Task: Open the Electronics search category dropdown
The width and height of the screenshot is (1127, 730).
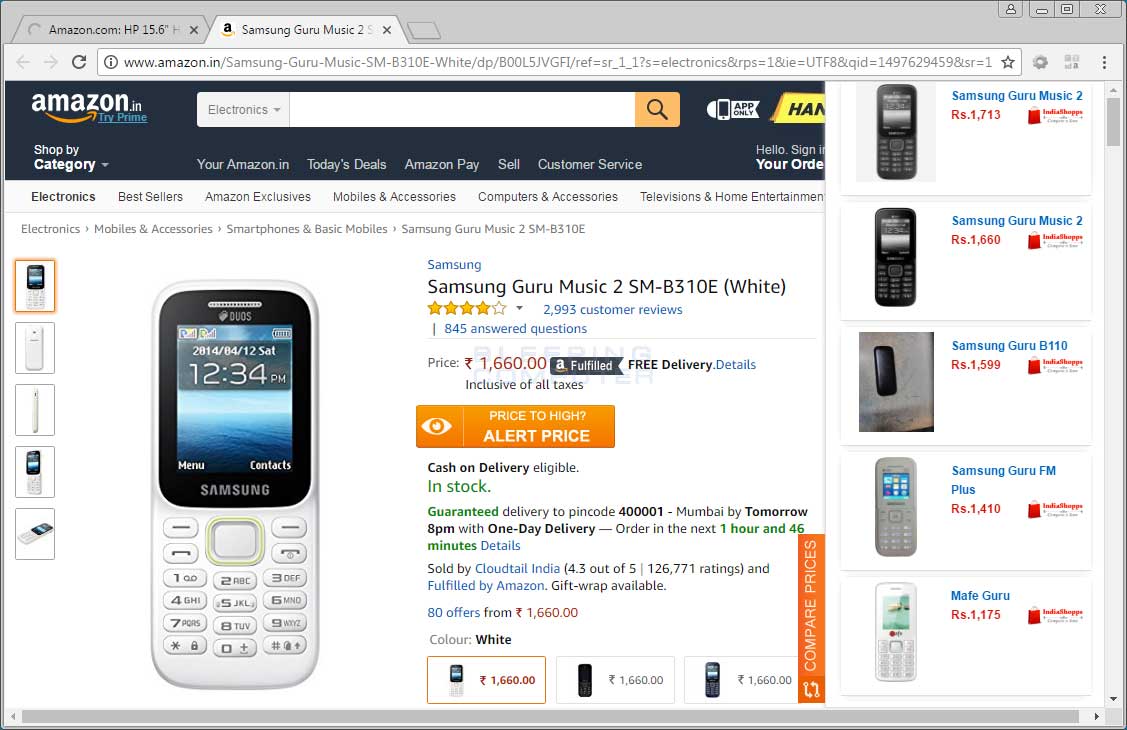Action: [244, 109]
